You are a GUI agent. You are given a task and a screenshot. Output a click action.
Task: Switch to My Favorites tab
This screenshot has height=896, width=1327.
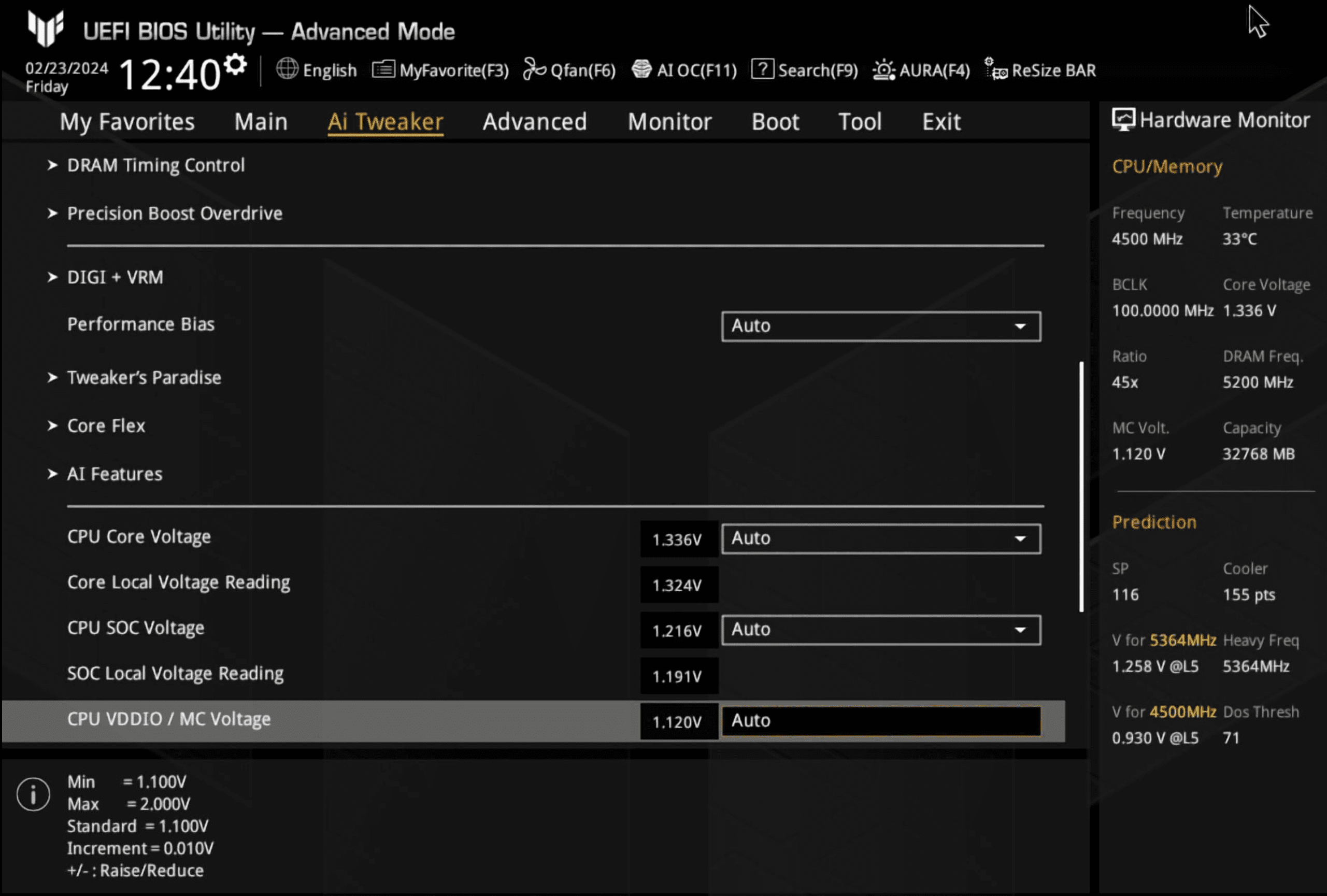(127, 122)
